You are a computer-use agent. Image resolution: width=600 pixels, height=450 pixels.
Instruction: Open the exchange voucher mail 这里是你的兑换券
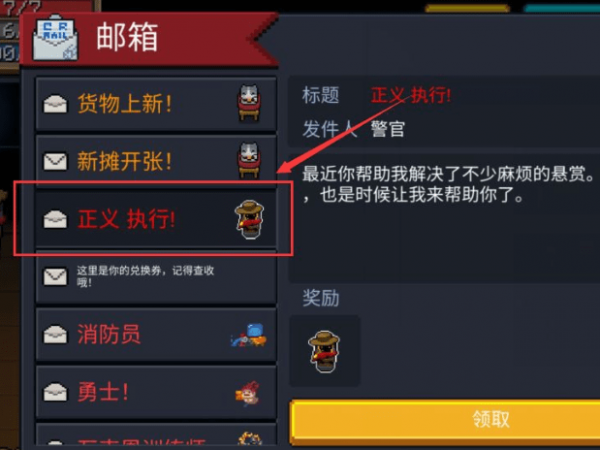(156, 277)
